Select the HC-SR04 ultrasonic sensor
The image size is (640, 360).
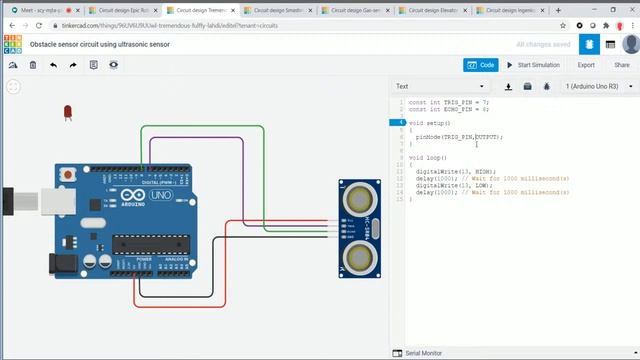[x=360, y=229]
